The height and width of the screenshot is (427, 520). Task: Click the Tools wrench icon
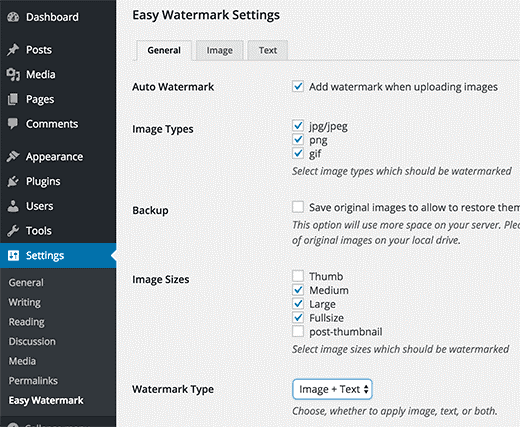pos(13,231)
